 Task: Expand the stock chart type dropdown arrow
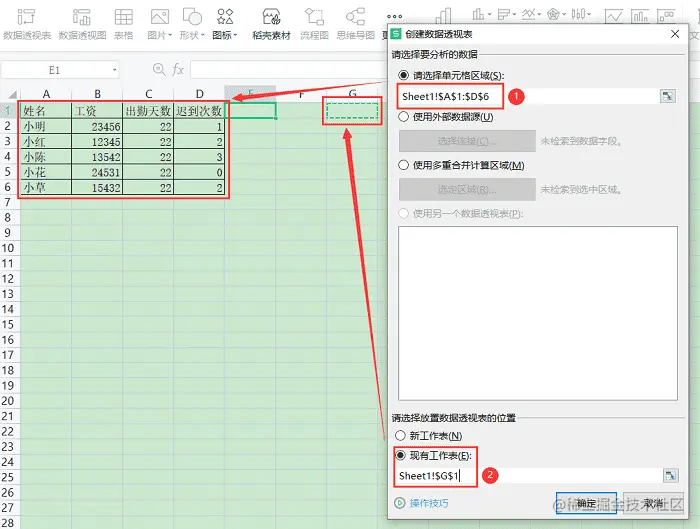click(x=589, y=15)
